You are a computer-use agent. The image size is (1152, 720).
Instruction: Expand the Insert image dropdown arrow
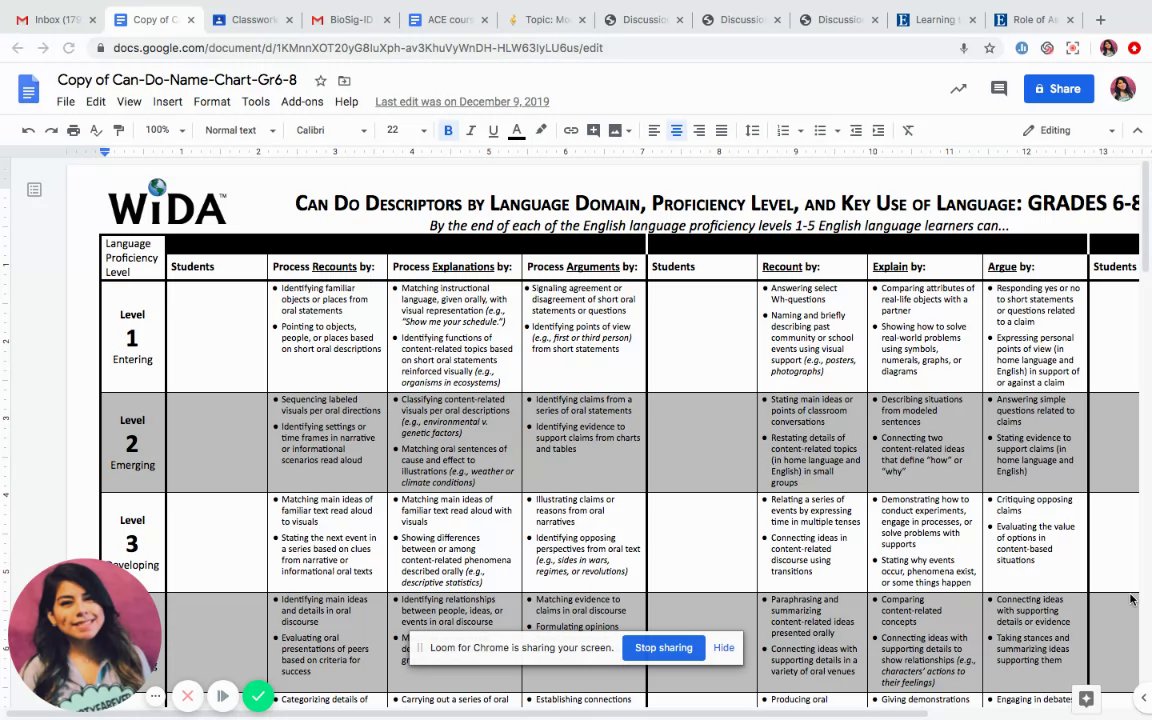pos(629,131)
